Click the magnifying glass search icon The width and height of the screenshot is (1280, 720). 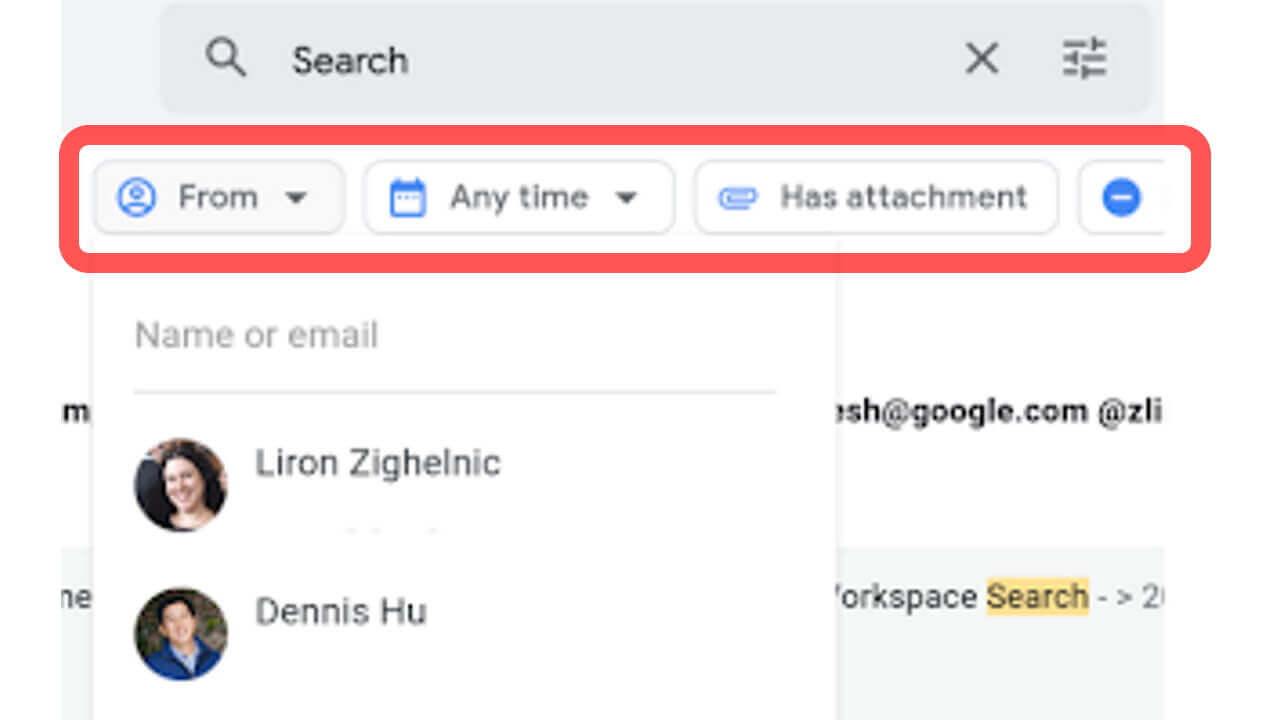coord(227,59)
